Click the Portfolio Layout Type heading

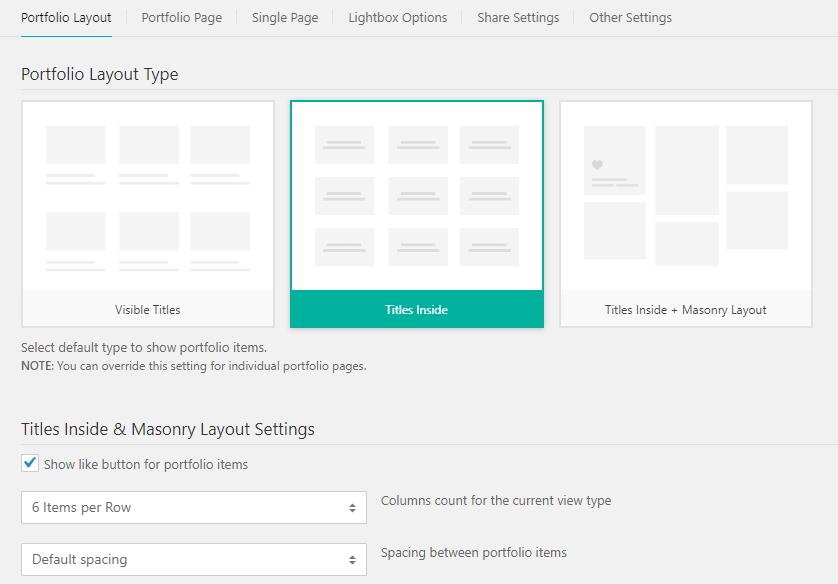coord(100,75)
